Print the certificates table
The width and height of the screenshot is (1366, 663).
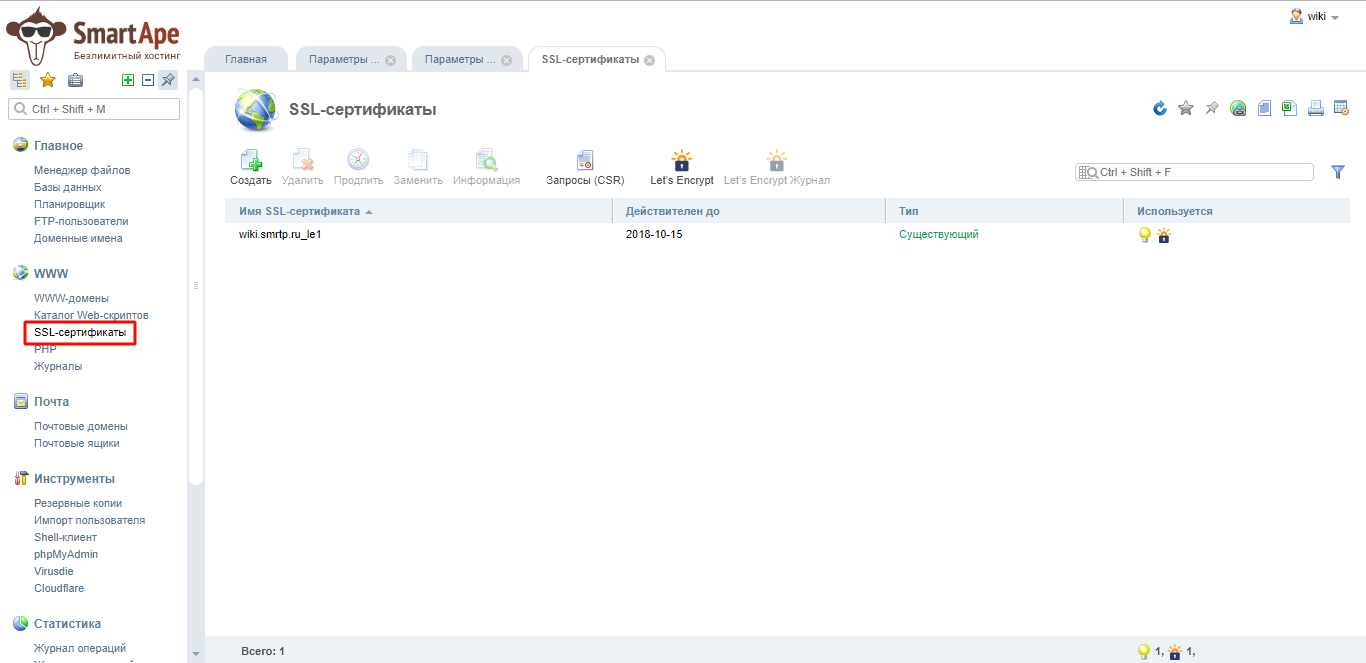coord(1316,108)
